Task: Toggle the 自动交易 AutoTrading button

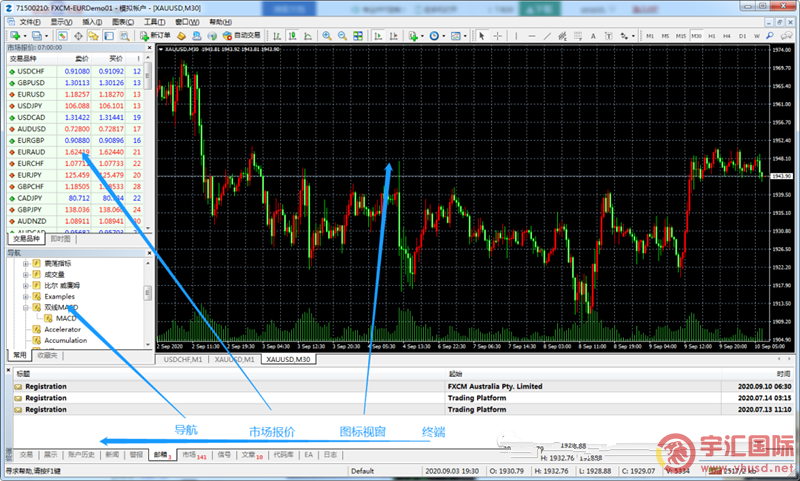Action: [240, 36]
